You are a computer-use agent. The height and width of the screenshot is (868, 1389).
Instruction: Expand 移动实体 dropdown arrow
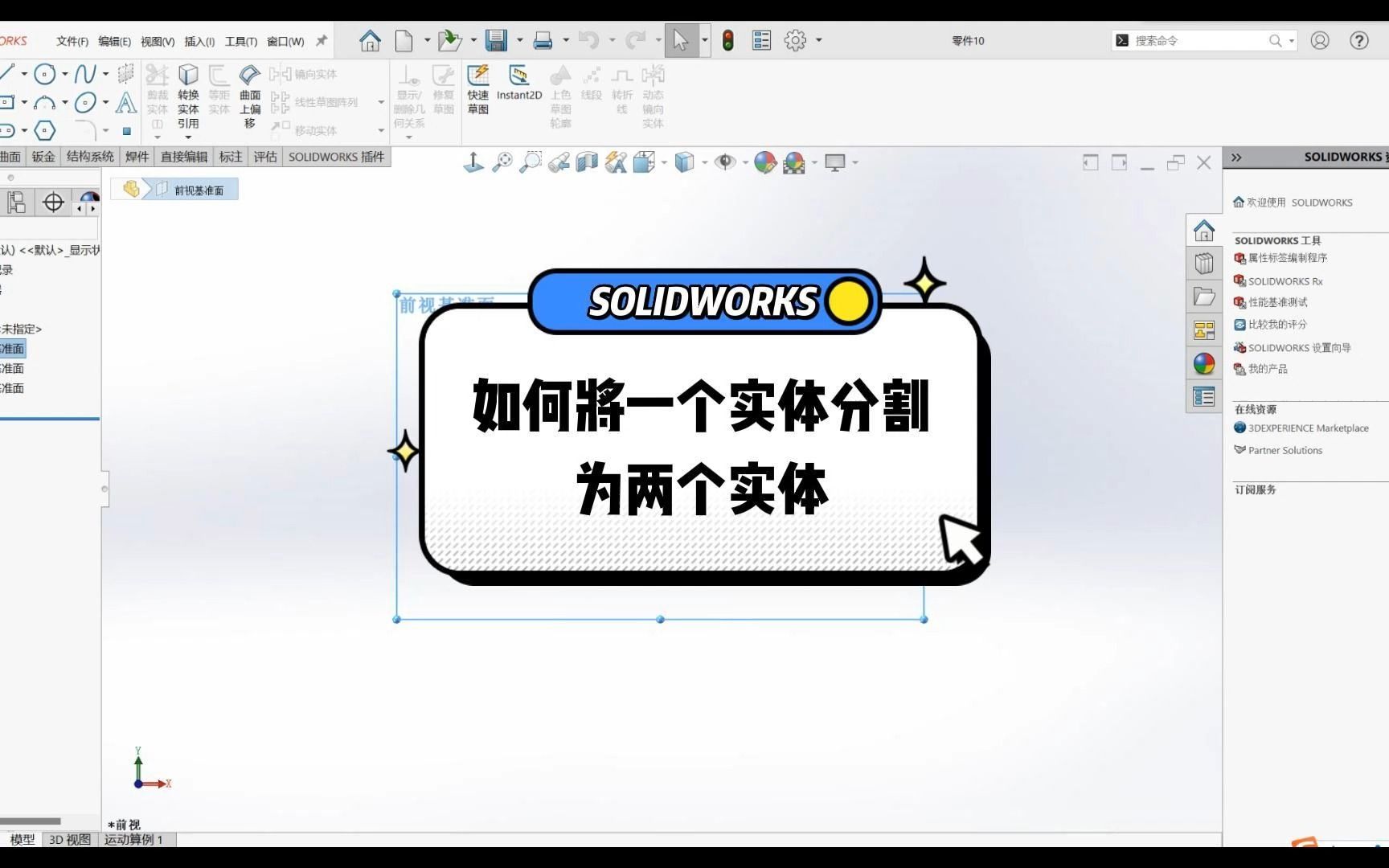pyautogui.click(x=381, y=130)
